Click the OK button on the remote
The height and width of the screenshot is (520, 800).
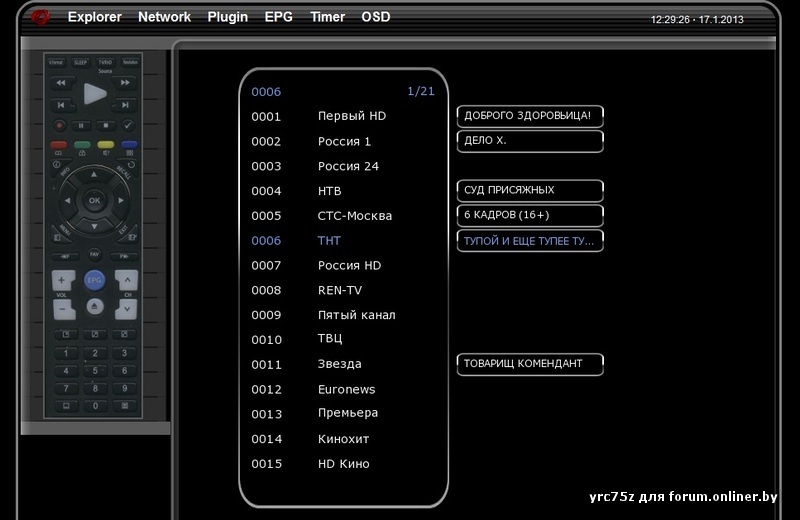94,201
